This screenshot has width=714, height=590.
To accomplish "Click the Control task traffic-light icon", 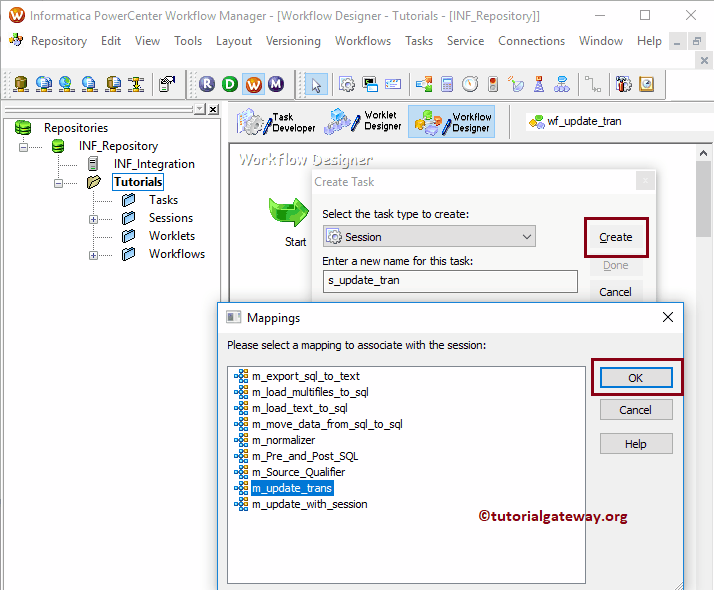I will (x=493, y=84).
